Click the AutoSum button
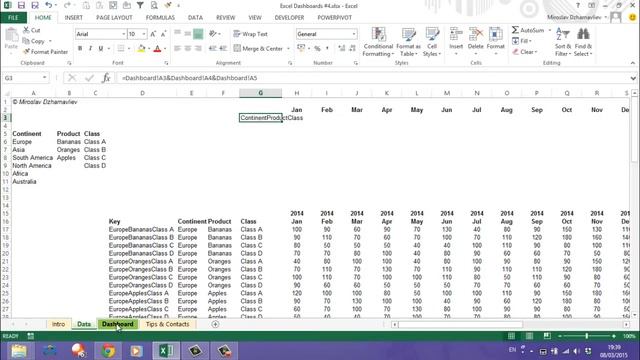Screen dimensions: 640x360 pyautogui.click(x=528, y=30)
